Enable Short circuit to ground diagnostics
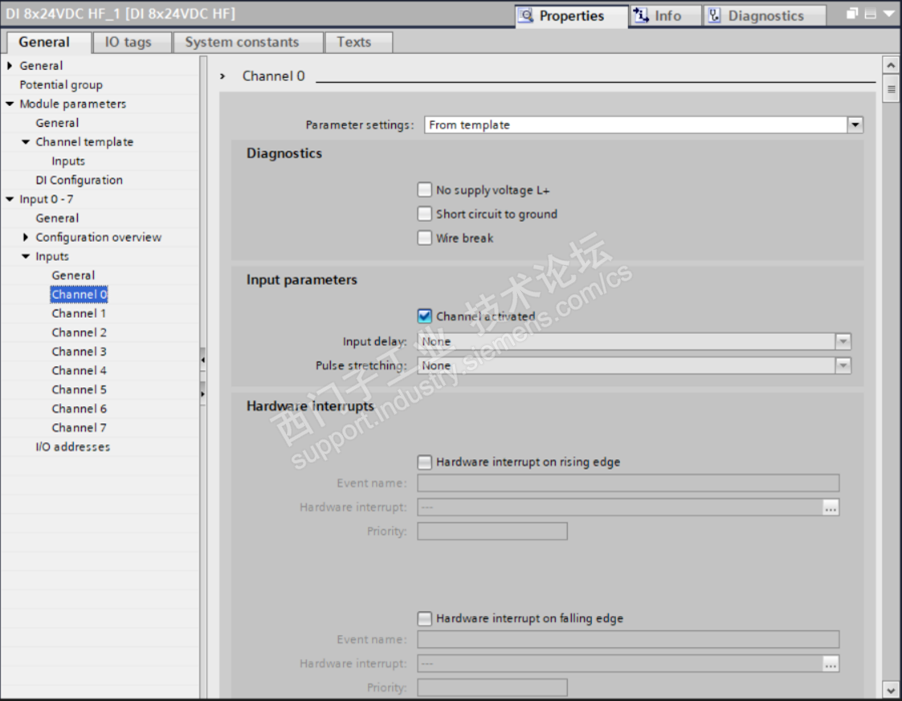 click(x=425, y=214)
